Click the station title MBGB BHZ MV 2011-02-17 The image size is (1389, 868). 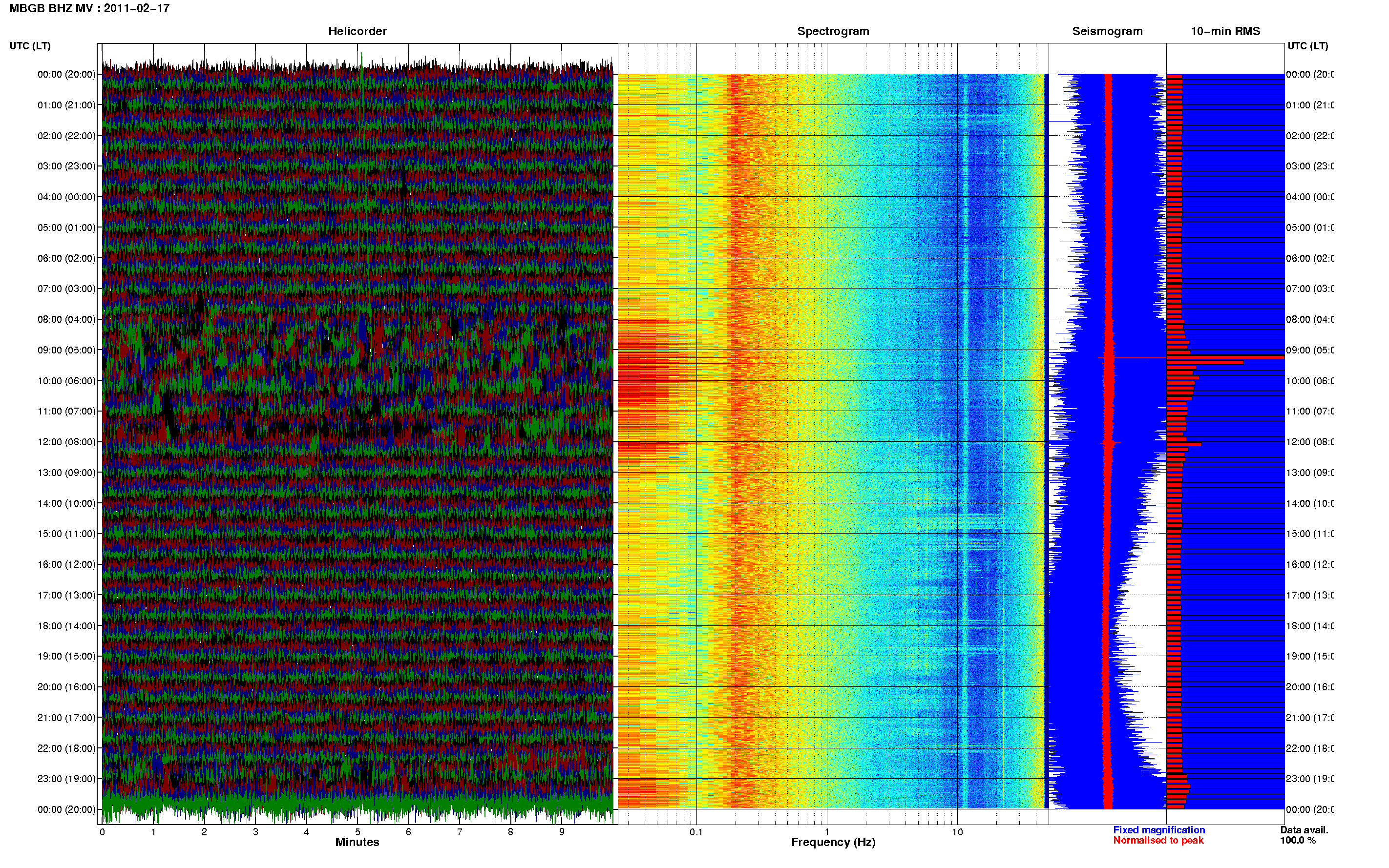pyautogui.click(x=89, y=8)
